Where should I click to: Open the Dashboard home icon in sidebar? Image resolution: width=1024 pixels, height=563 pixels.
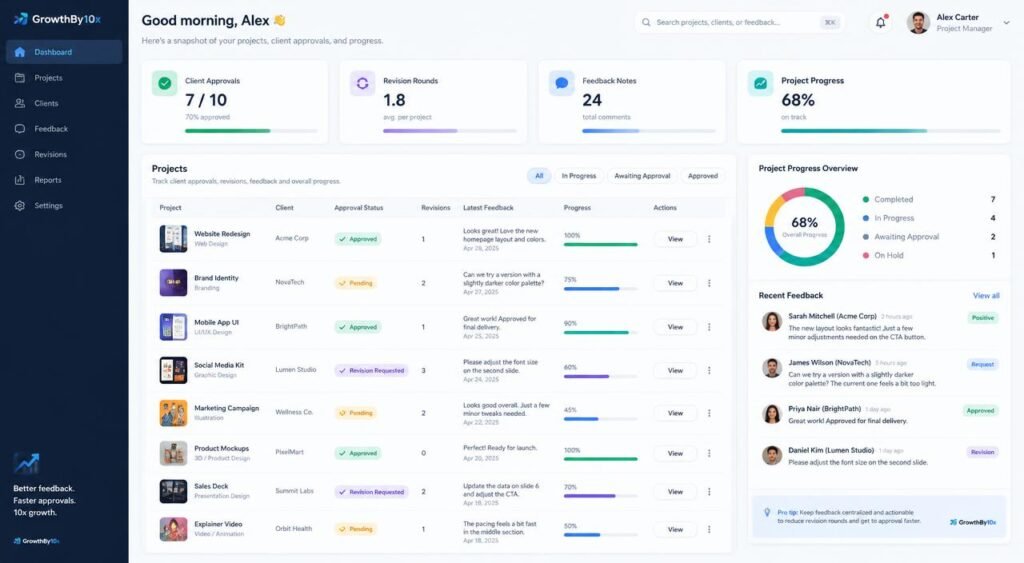[20, 52]
